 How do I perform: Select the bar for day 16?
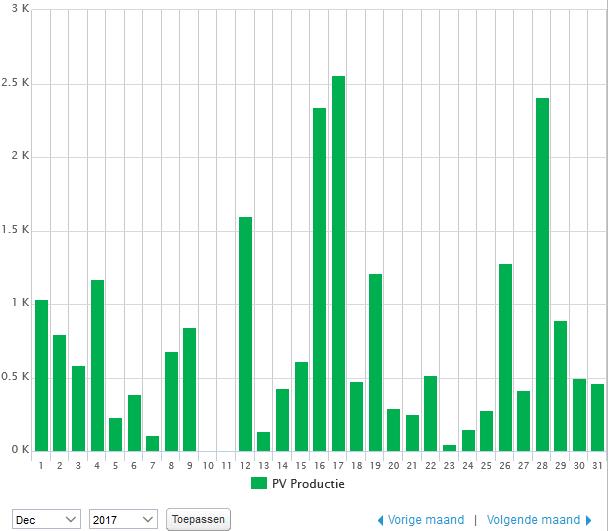(x=319, y=279)
